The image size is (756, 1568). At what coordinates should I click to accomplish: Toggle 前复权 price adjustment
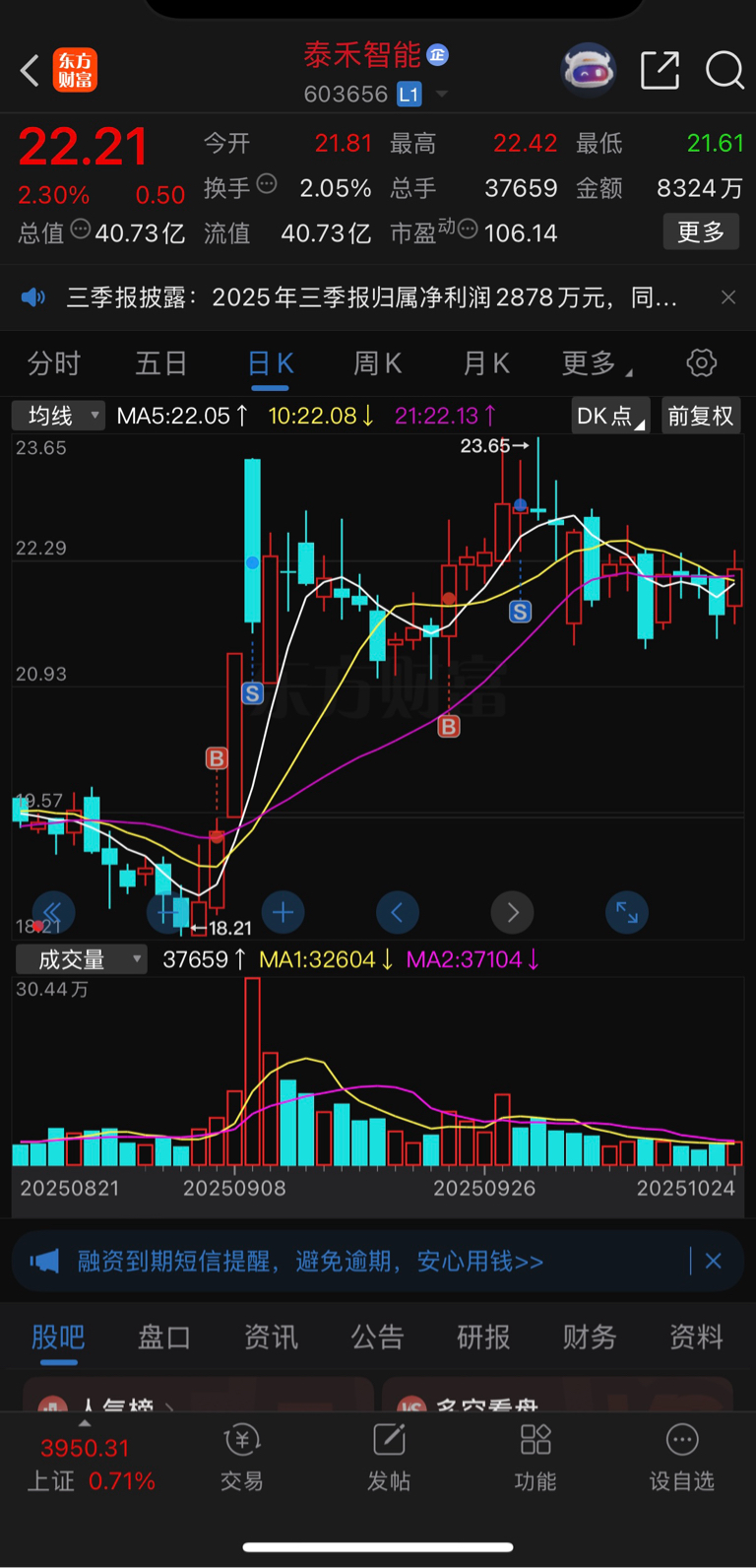pos(701,416)
